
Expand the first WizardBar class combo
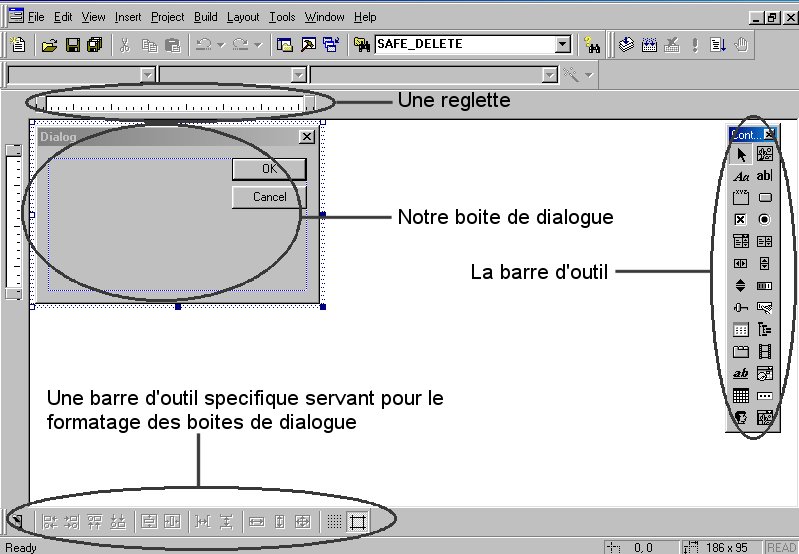[x=147, y=75]
